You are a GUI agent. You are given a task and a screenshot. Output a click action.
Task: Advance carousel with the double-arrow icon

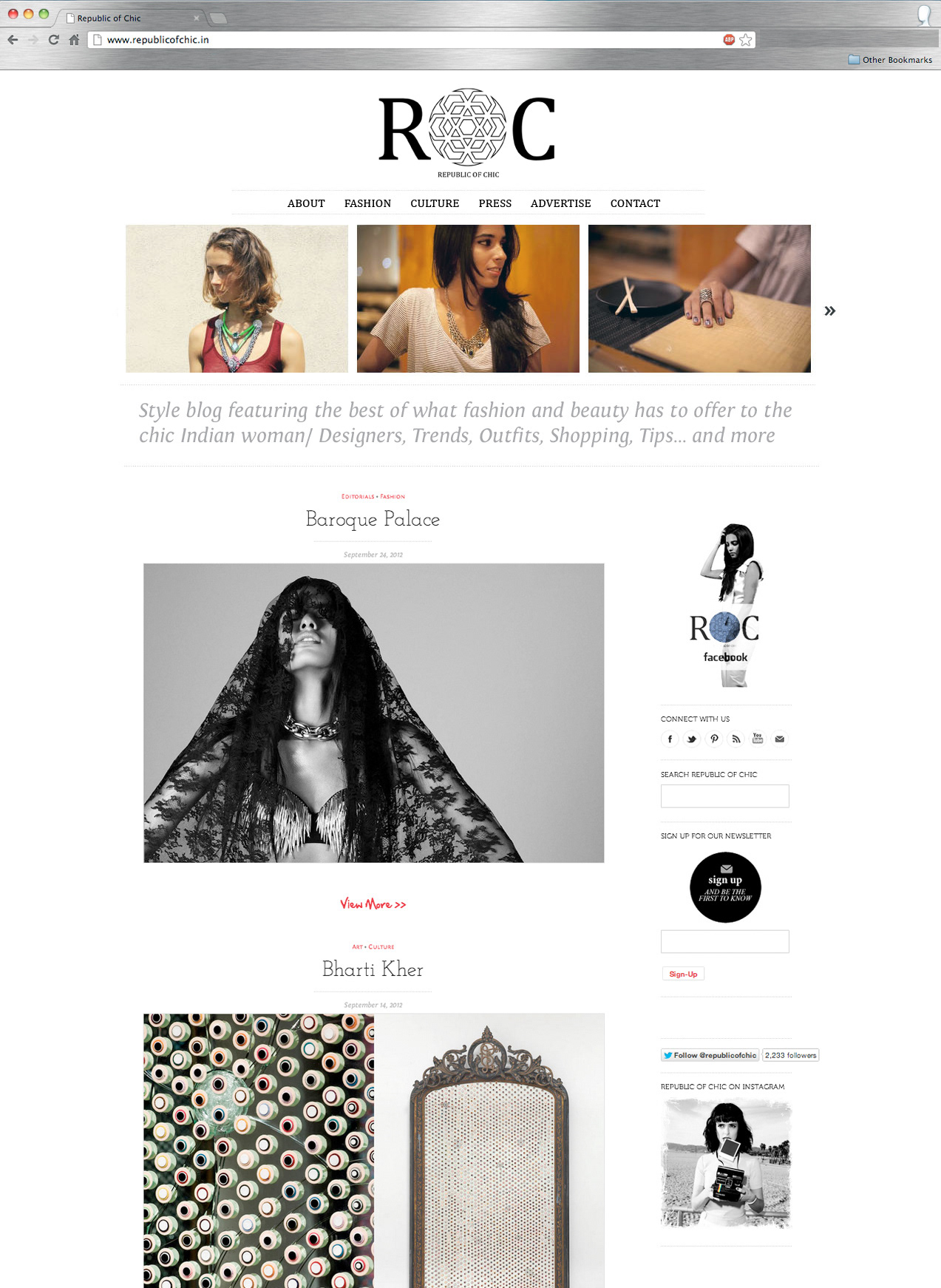tap(830, 311)
